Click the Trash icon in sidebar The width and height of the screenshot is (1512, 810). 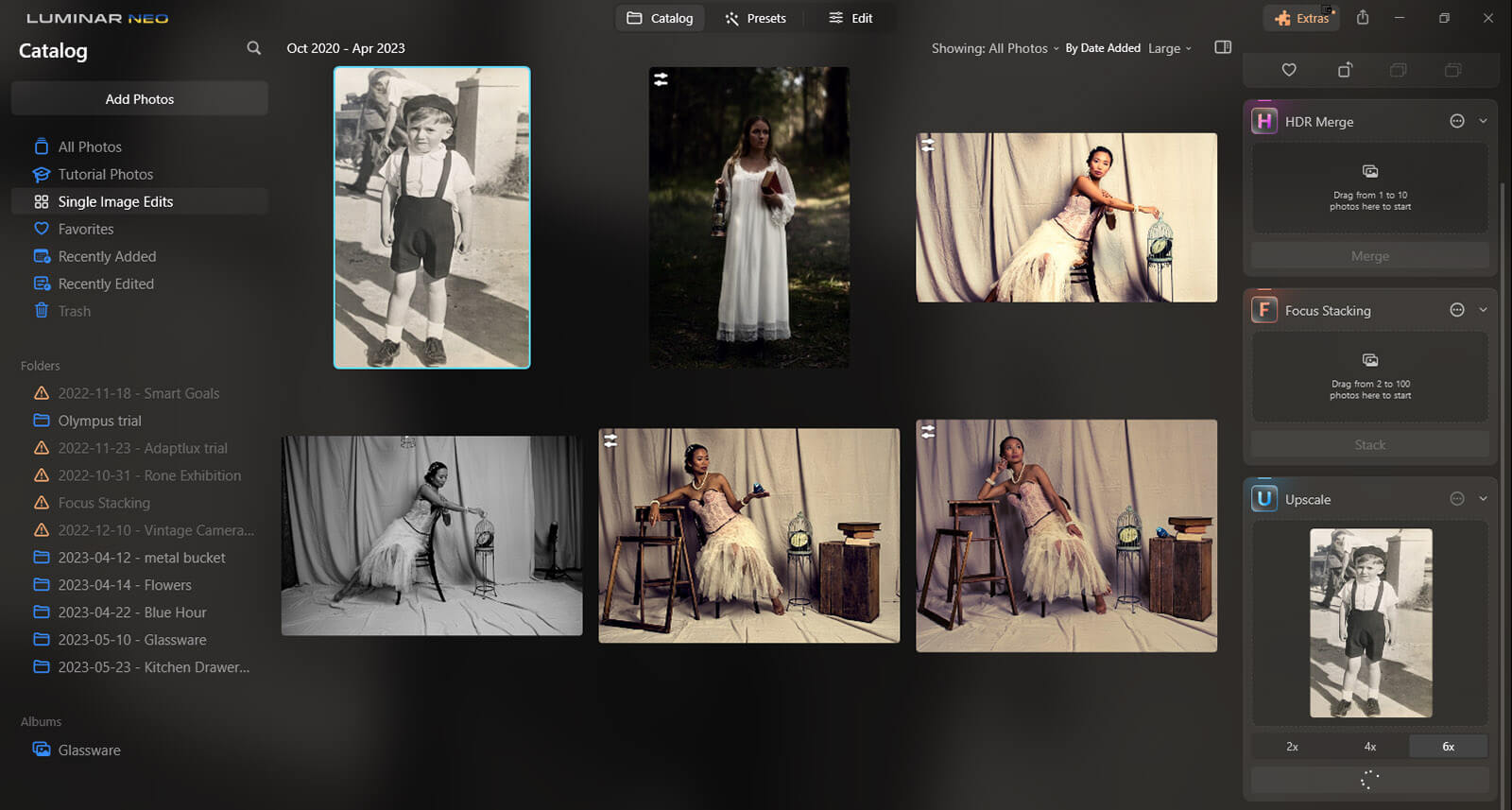(x=42, y=311)
